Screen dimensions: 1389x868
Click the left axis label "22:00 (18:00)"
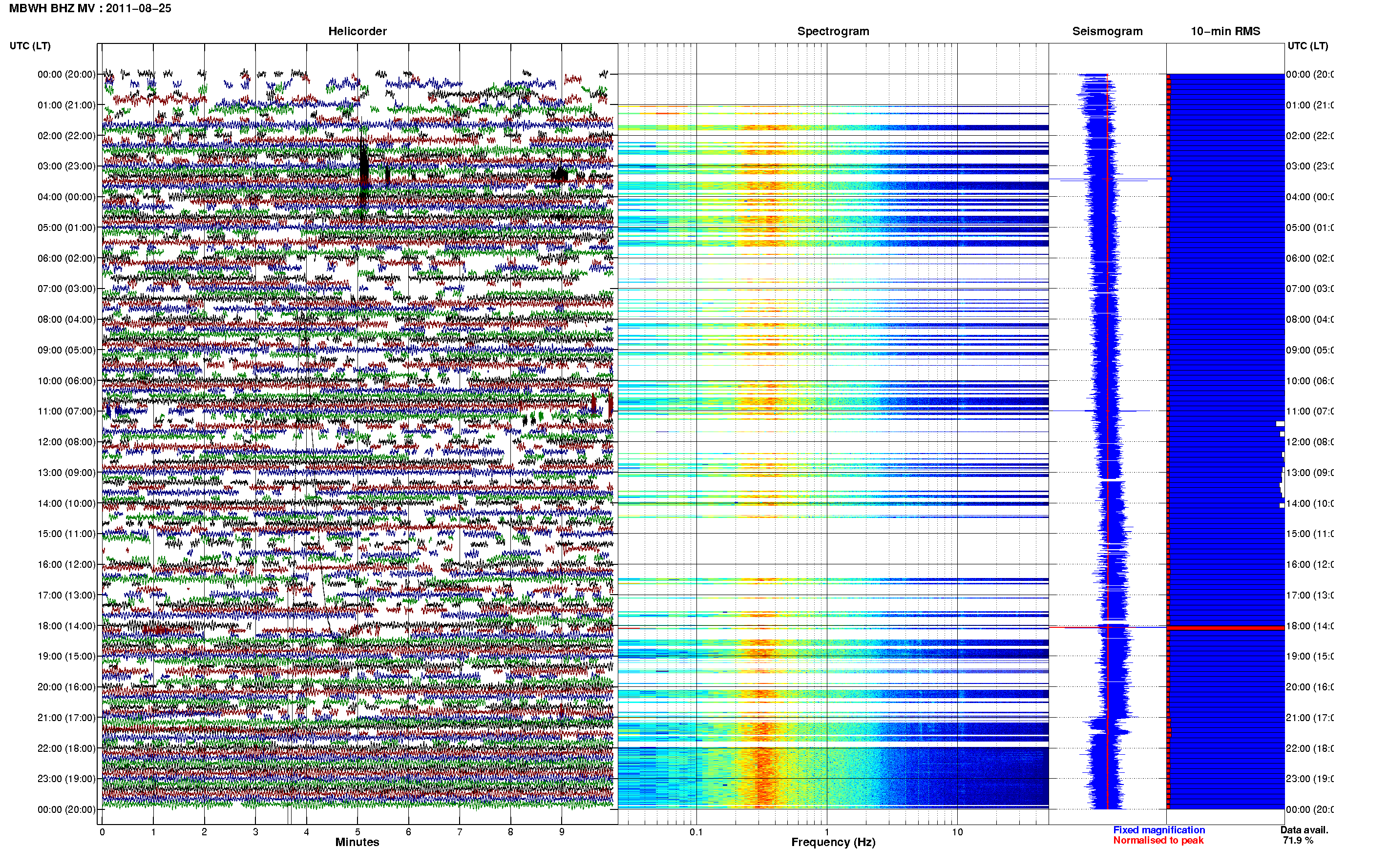click(x=66, y=748)
